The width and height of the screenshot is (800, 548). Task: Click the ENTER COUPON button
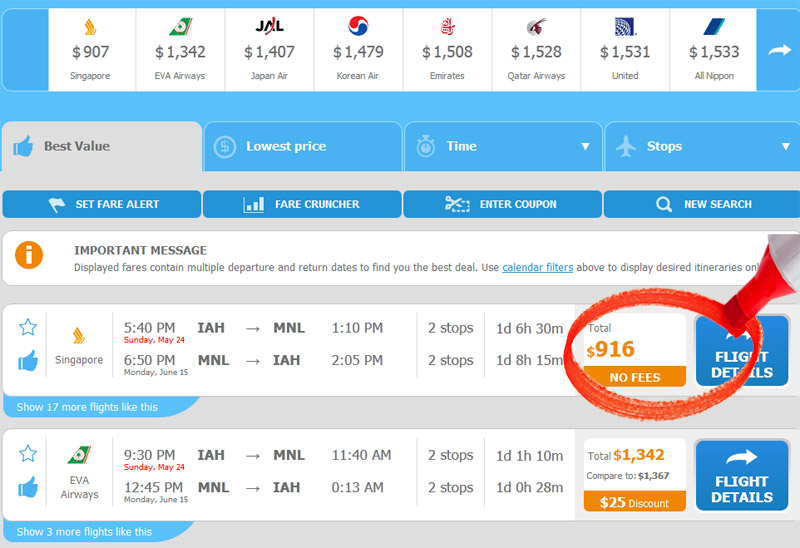[x=503, y=204]
